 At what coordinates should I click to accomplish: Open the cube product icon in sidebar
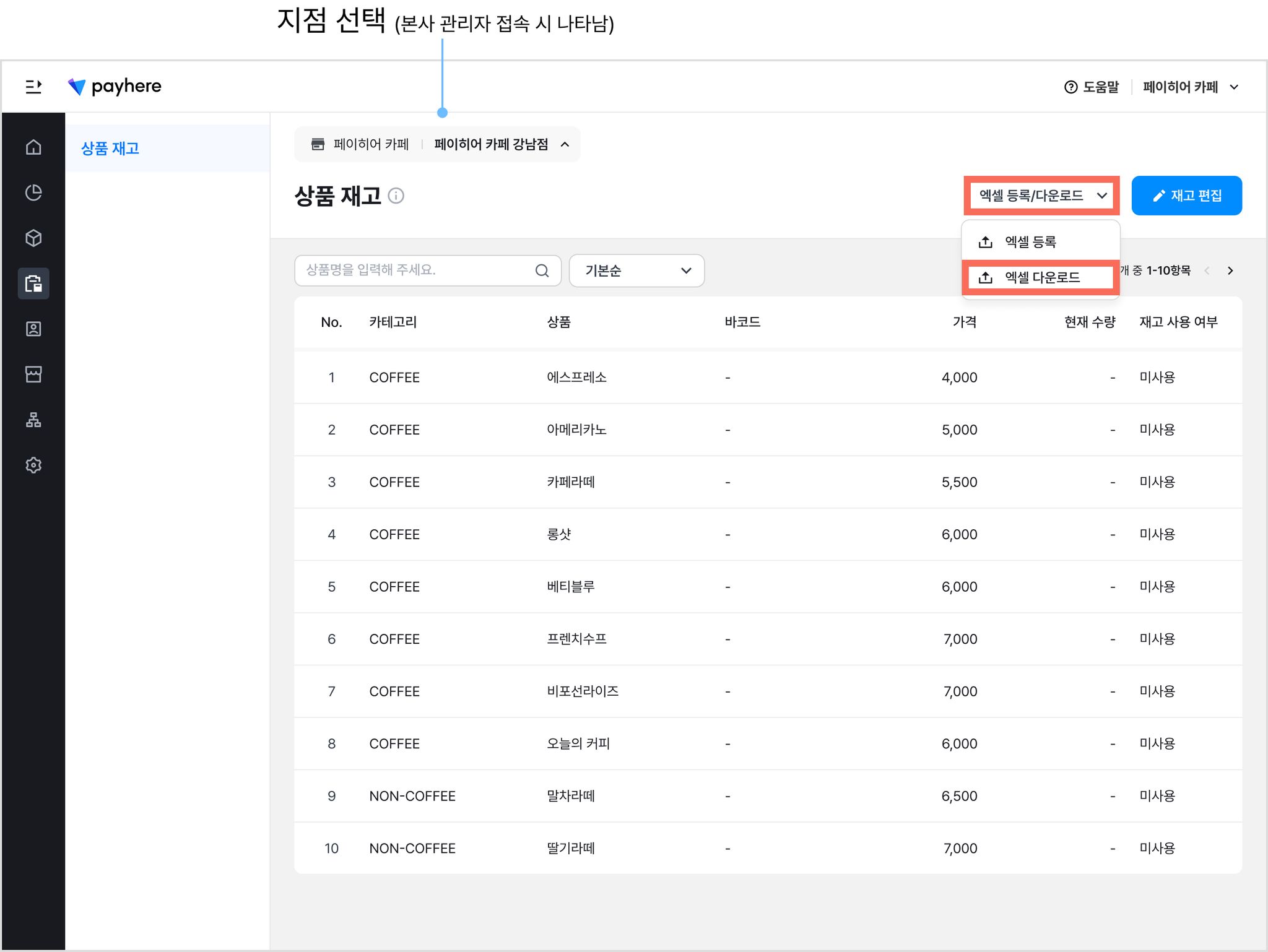pyautogui.click(x=33, y=238)
